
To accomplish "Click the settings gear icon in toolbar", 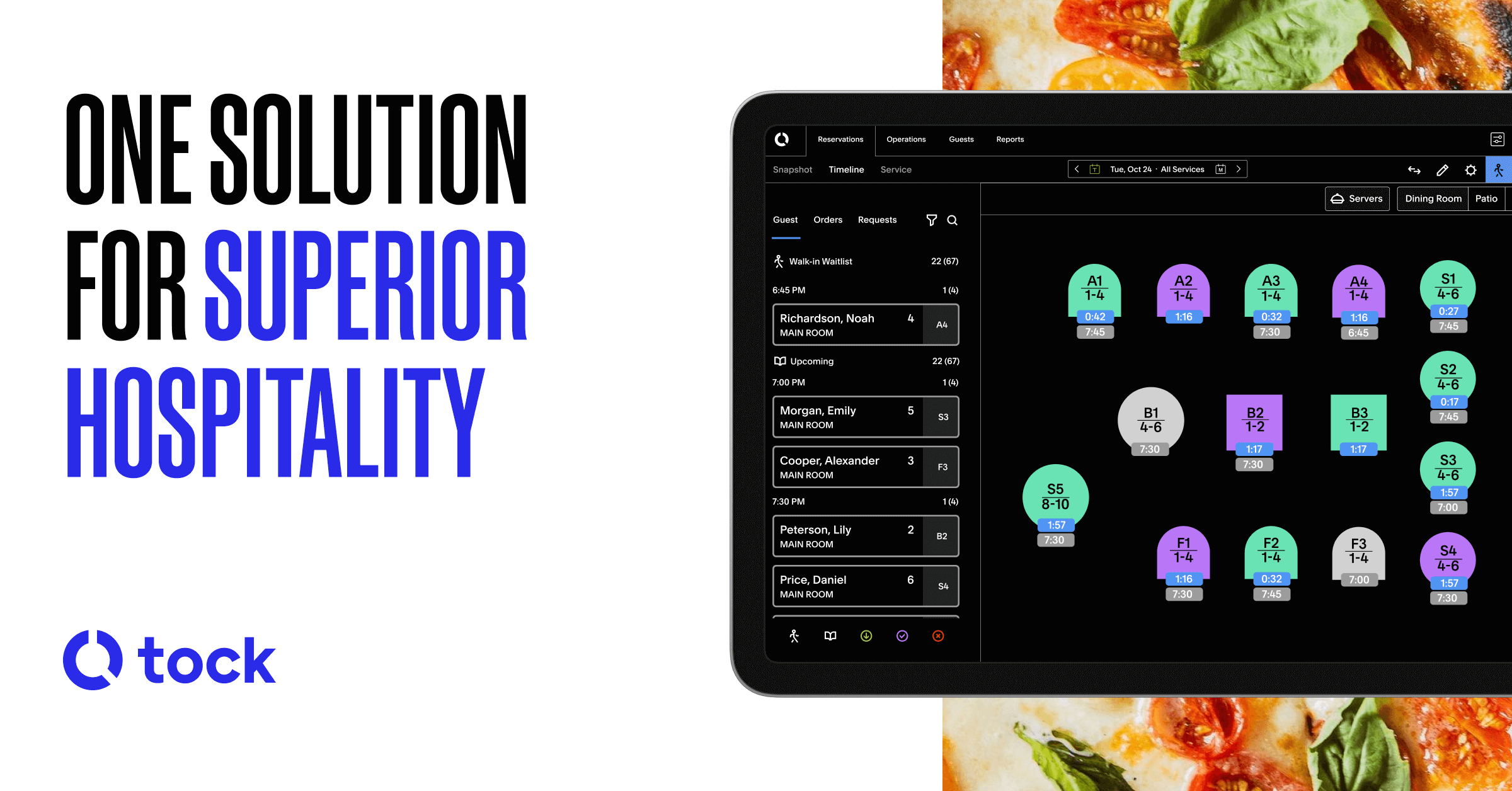I will click(1470, 170).
